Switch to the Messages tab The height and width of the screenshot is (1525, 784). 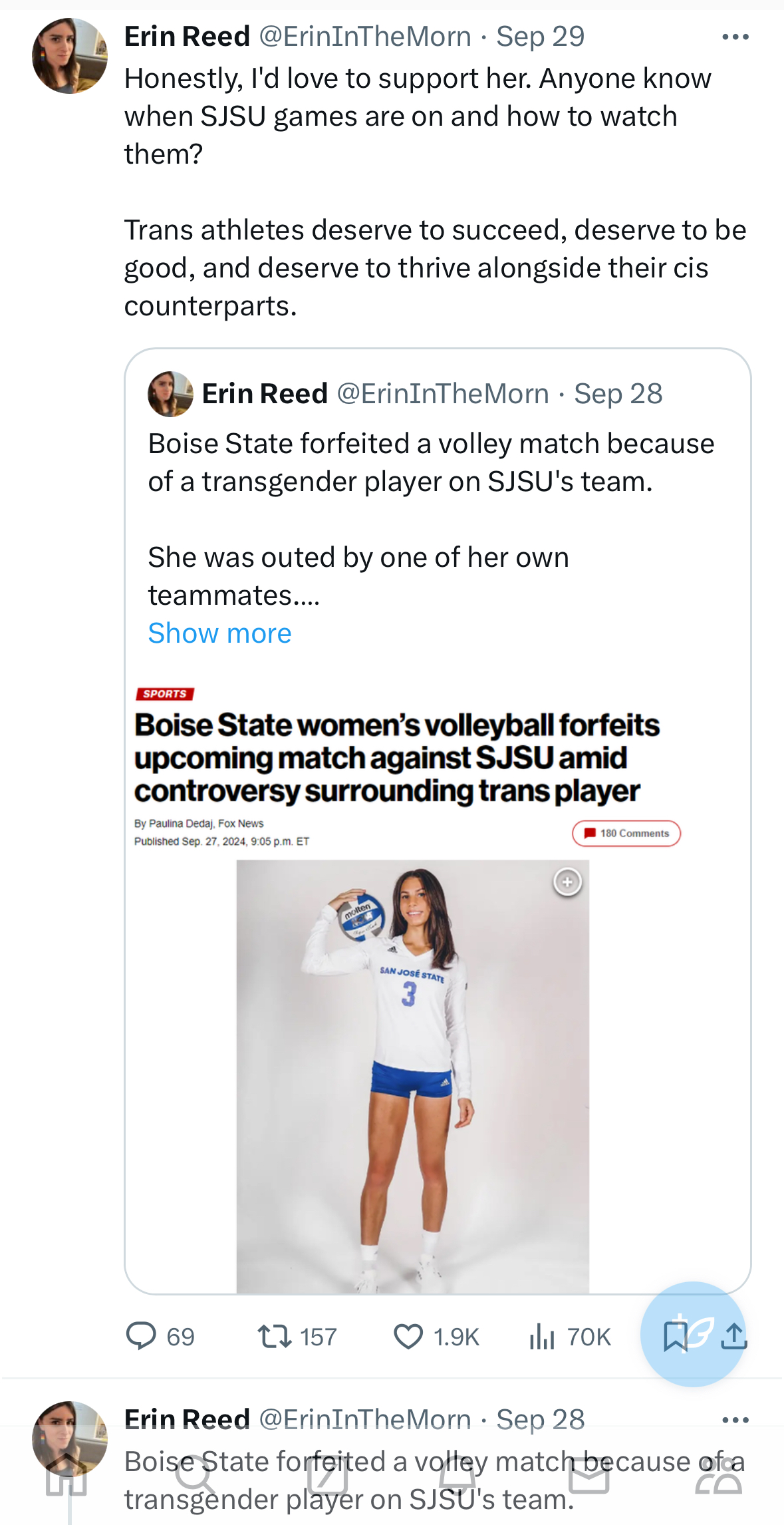click(x=589, y=1477)
